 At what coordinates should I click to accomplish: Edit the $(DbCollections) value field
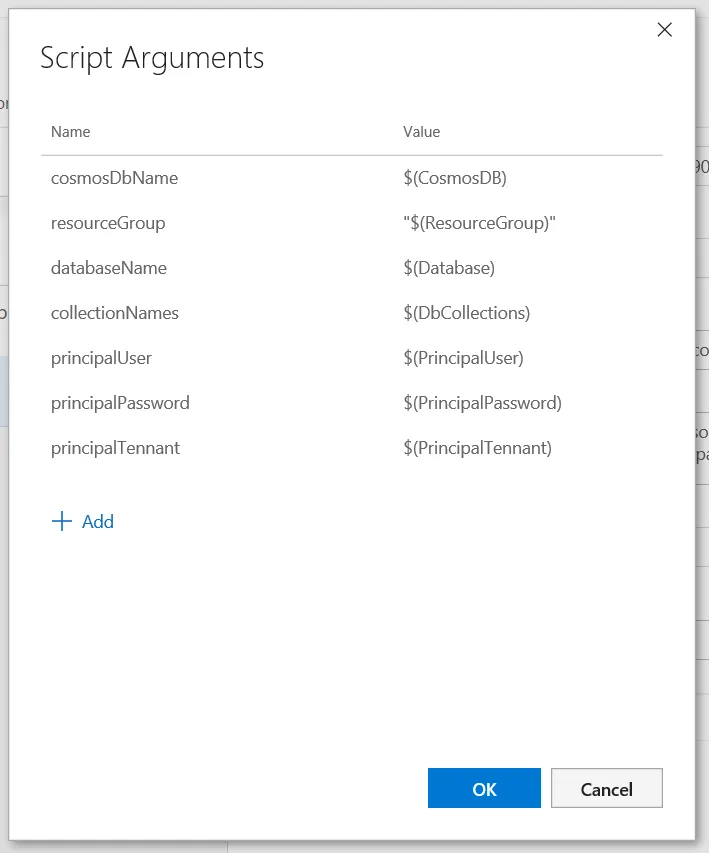pos(466,313)
